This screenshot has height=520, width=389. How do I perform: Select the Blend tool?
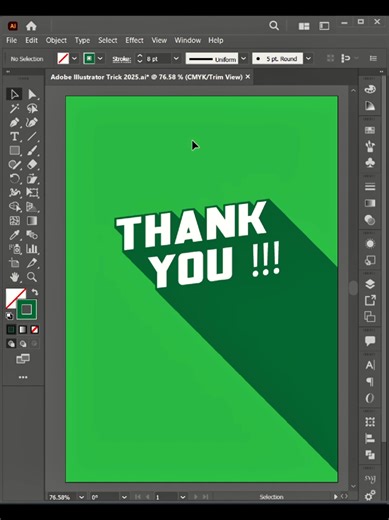click(x=32, y=235)
